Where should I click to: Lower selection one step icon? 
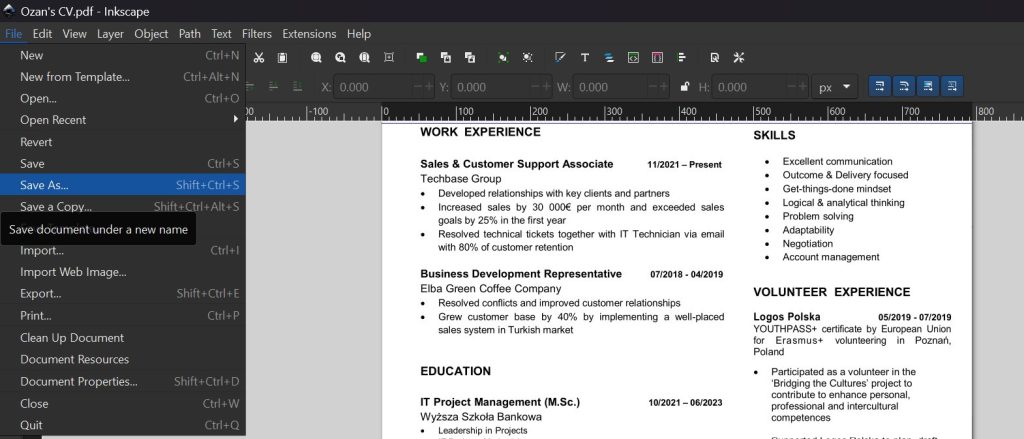pos(274,86)
